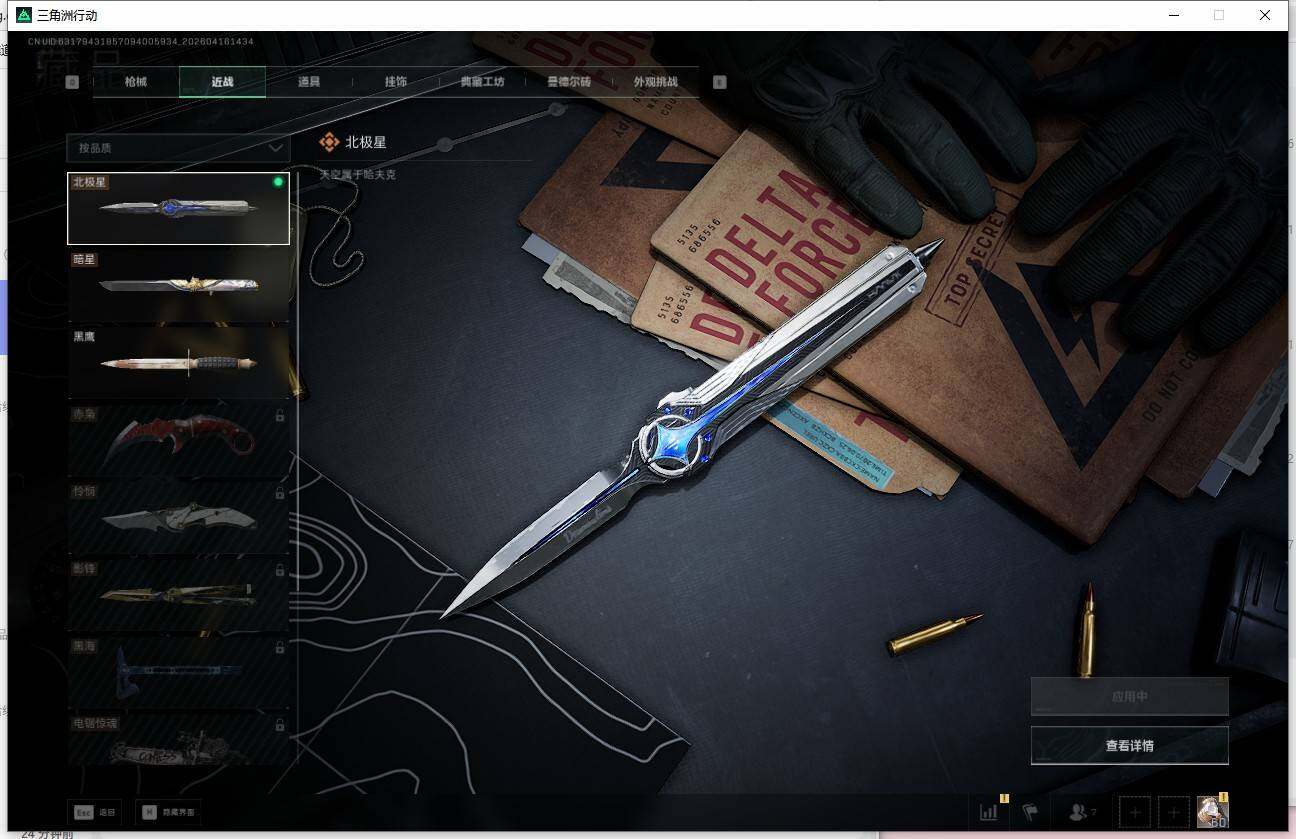
Task: Click the lock icon on 电锯惊魂
Action: tap(279, 723)
